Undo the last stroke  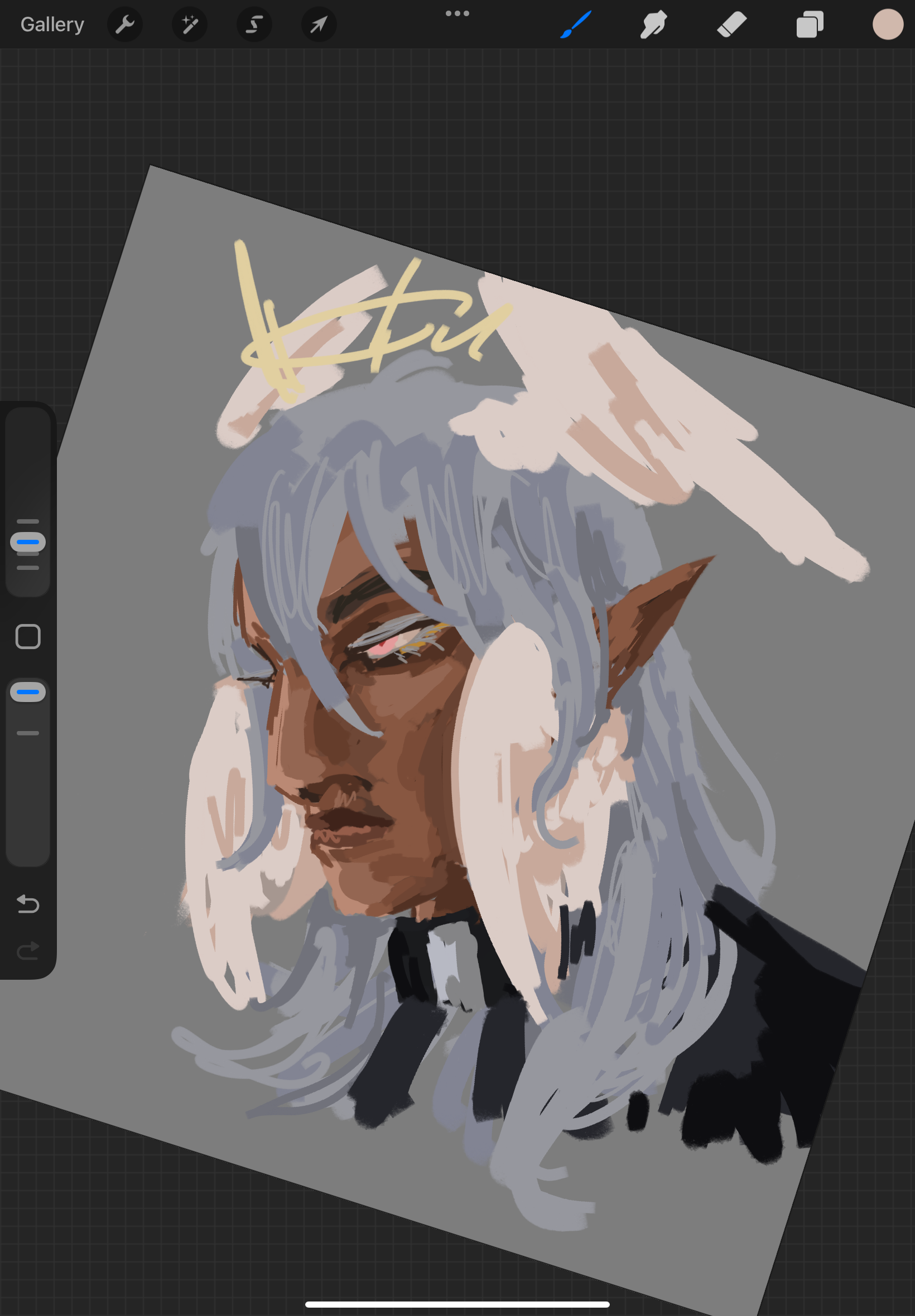(27, 904)
